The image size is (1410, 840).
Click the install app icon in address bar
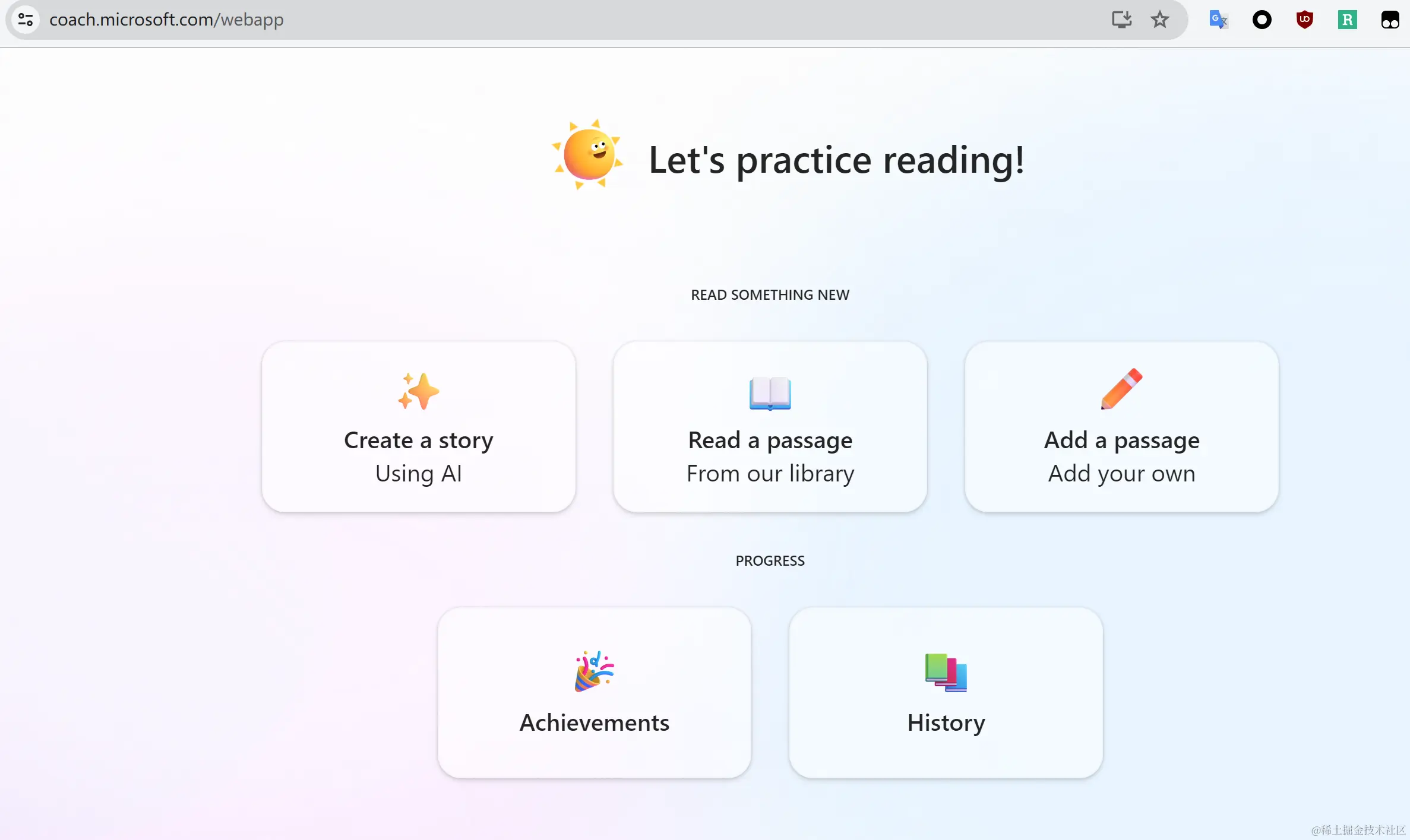[x=1121, y=20]
